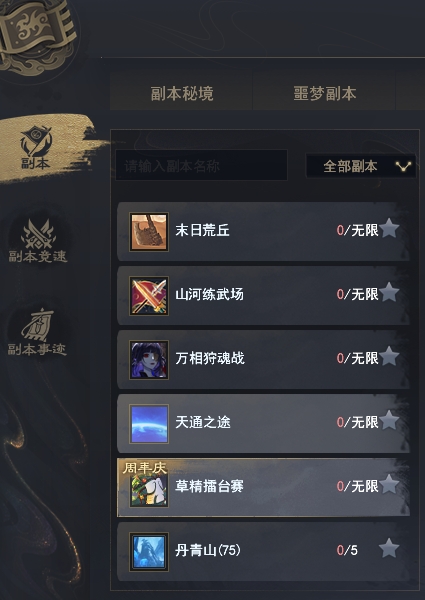
Task: Toggle favorite star for 末日荒丘
Action: pos(389,228)
